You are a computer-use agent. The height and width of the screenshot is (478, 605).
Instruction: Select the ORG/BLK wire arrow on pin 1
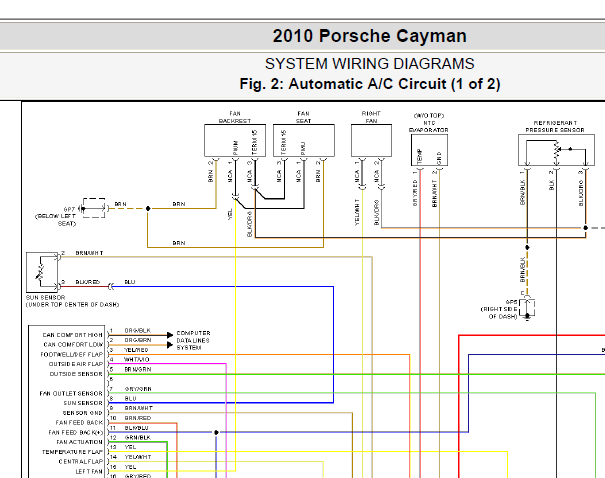pos(169,334)
